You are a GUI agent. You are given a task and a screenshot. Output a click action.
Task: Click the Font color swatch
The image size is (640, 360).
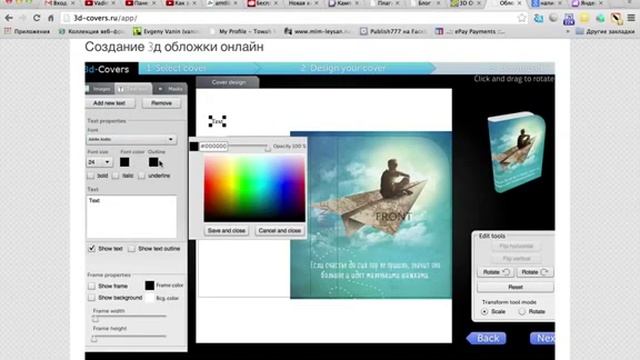pos(124,162)
